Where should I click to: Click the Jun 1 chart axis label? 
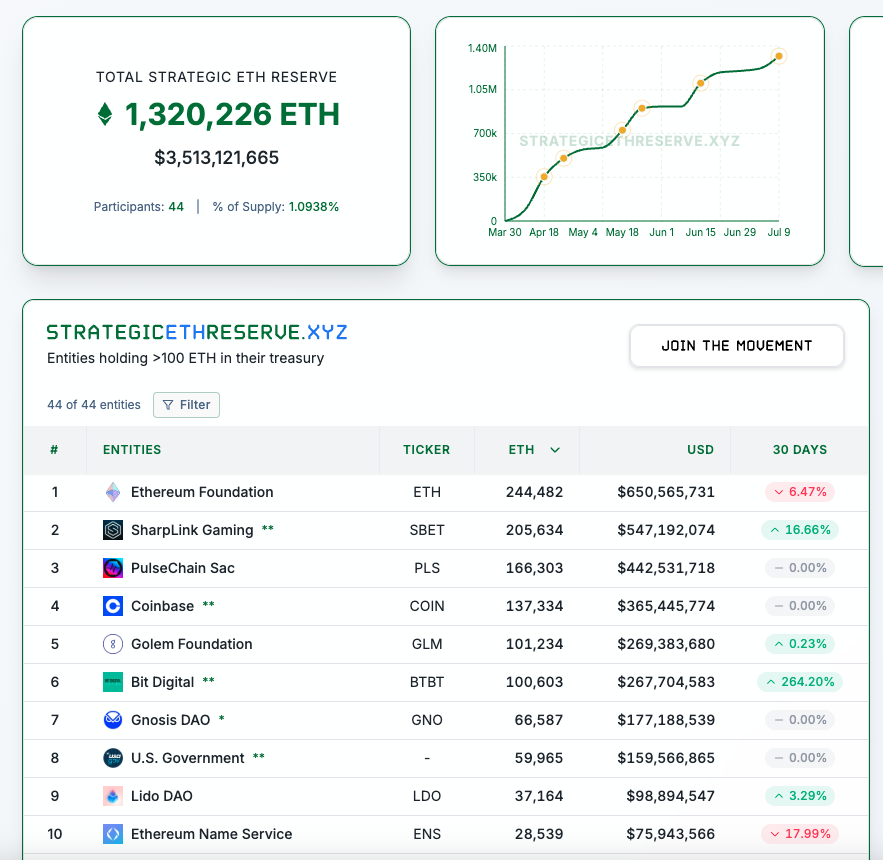(x=662, y=232)
